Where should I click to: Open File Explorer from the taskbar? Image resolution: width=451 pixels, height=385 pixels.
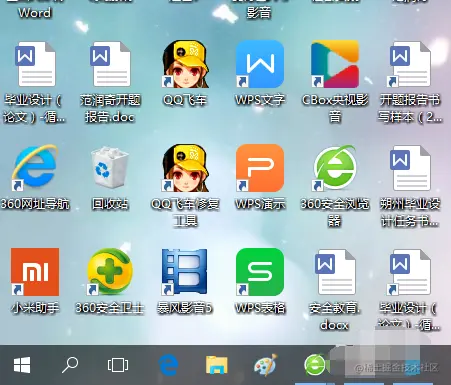point(217,365)
